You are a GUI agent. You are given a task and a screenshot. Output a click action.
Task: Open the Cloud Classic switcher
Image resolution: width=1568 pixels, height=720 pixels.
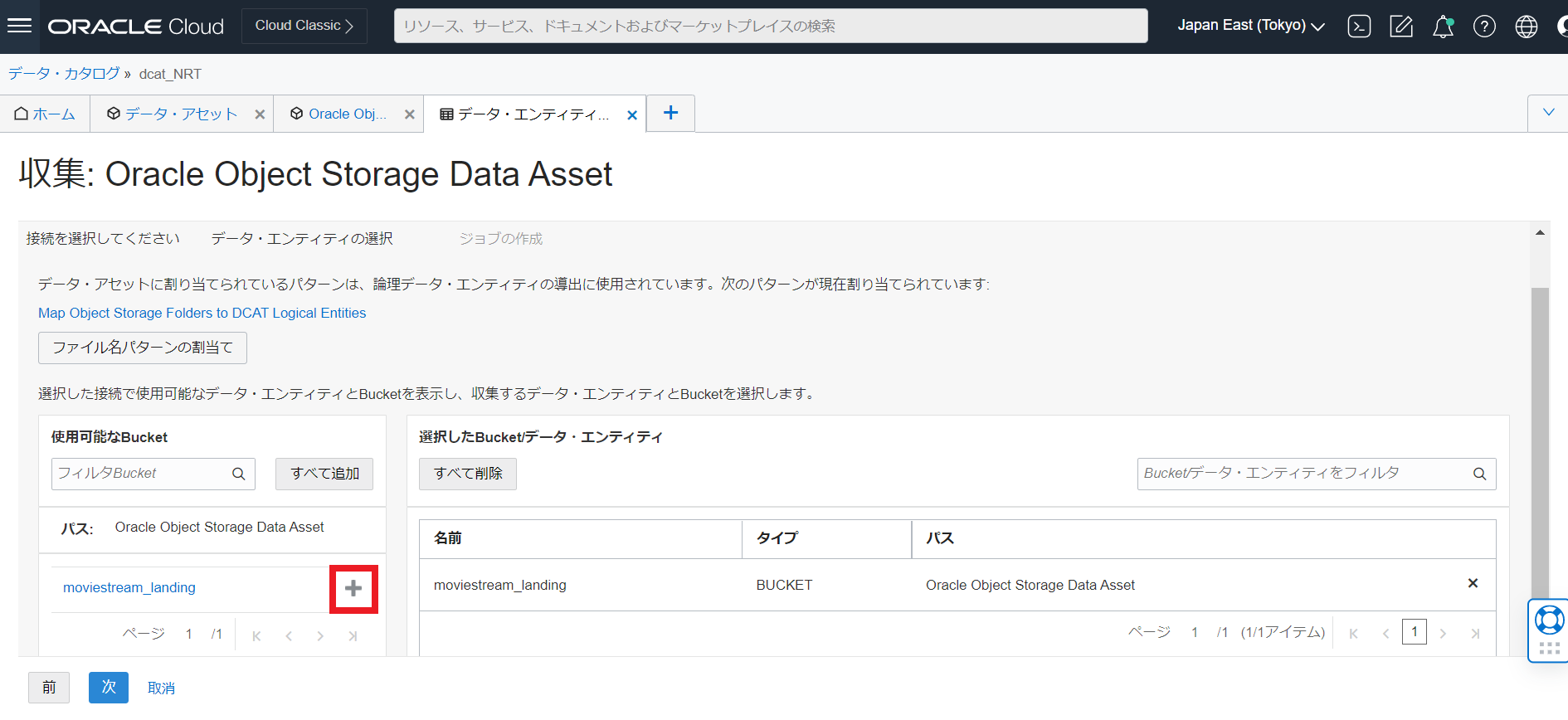coord(304,26)
